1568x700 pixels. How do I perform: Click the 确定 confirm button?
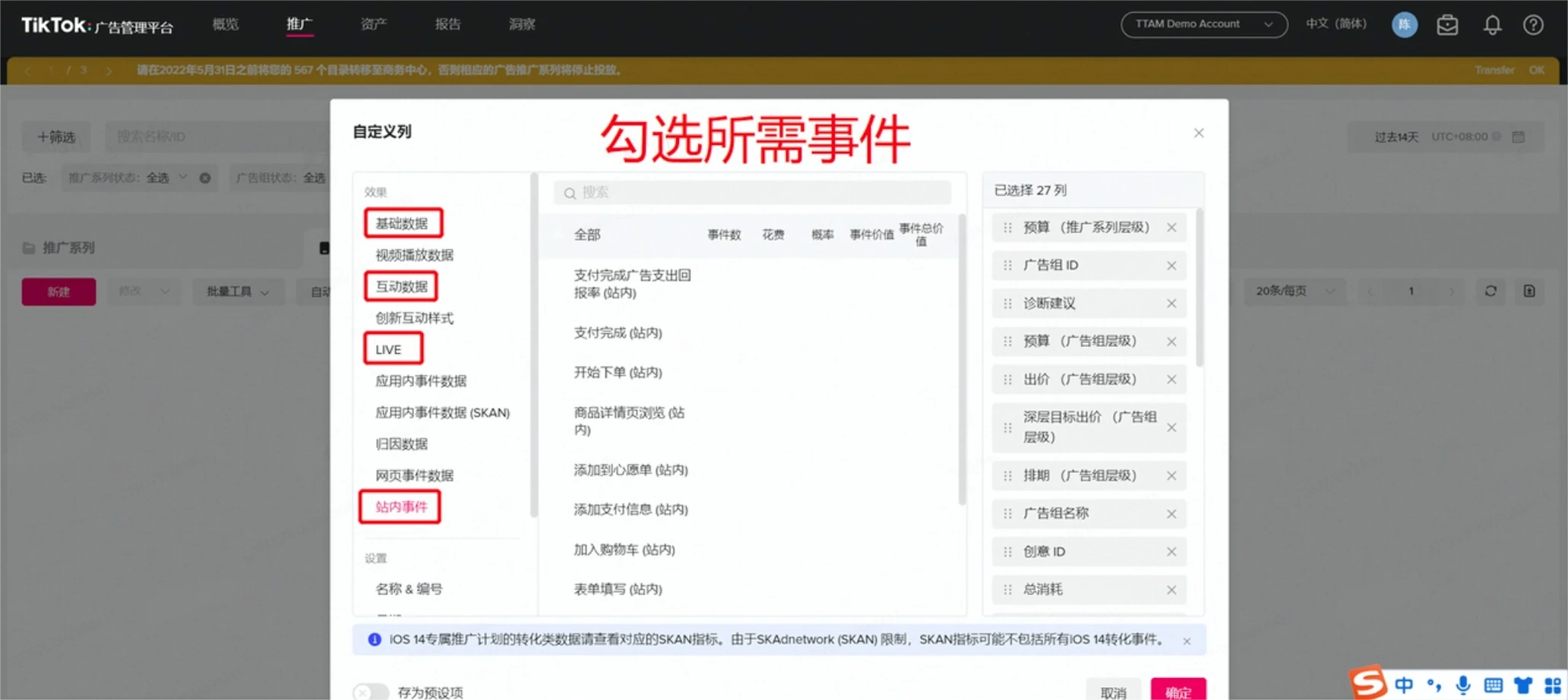(1178, 690)
